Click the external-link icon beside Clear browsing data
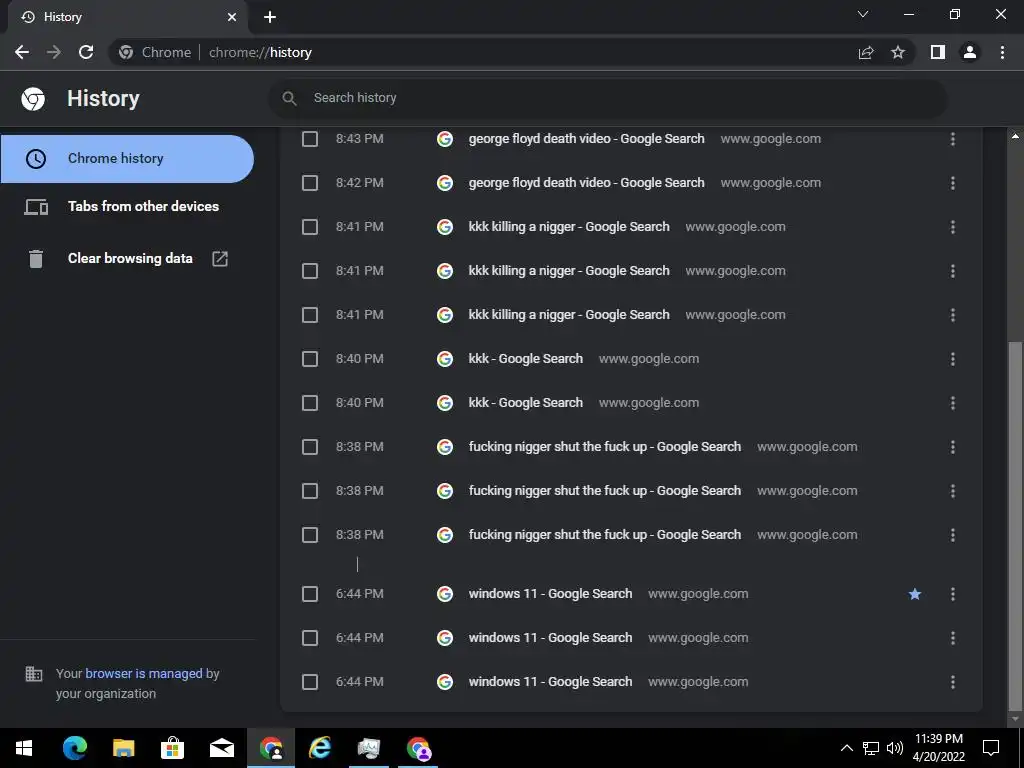 (220, 259)
